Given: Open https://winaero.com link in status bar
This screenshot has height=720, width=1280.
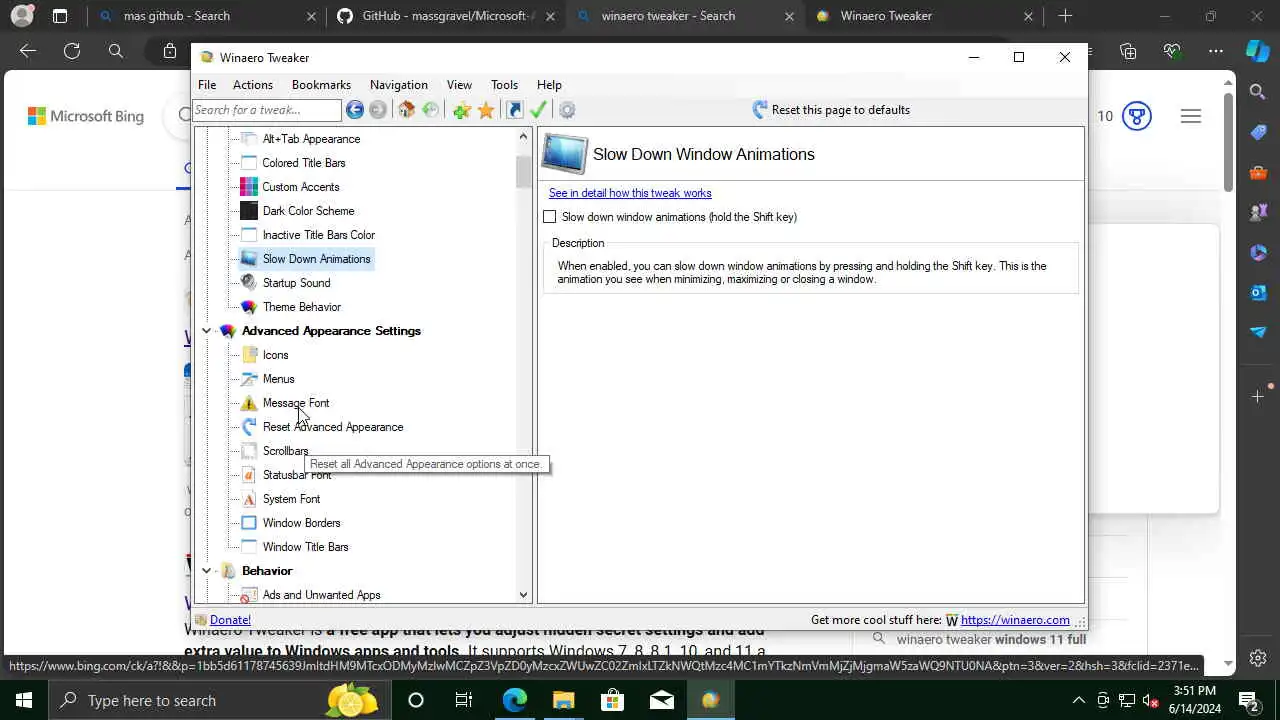Looking at the screenshot, I should 1015,620.
